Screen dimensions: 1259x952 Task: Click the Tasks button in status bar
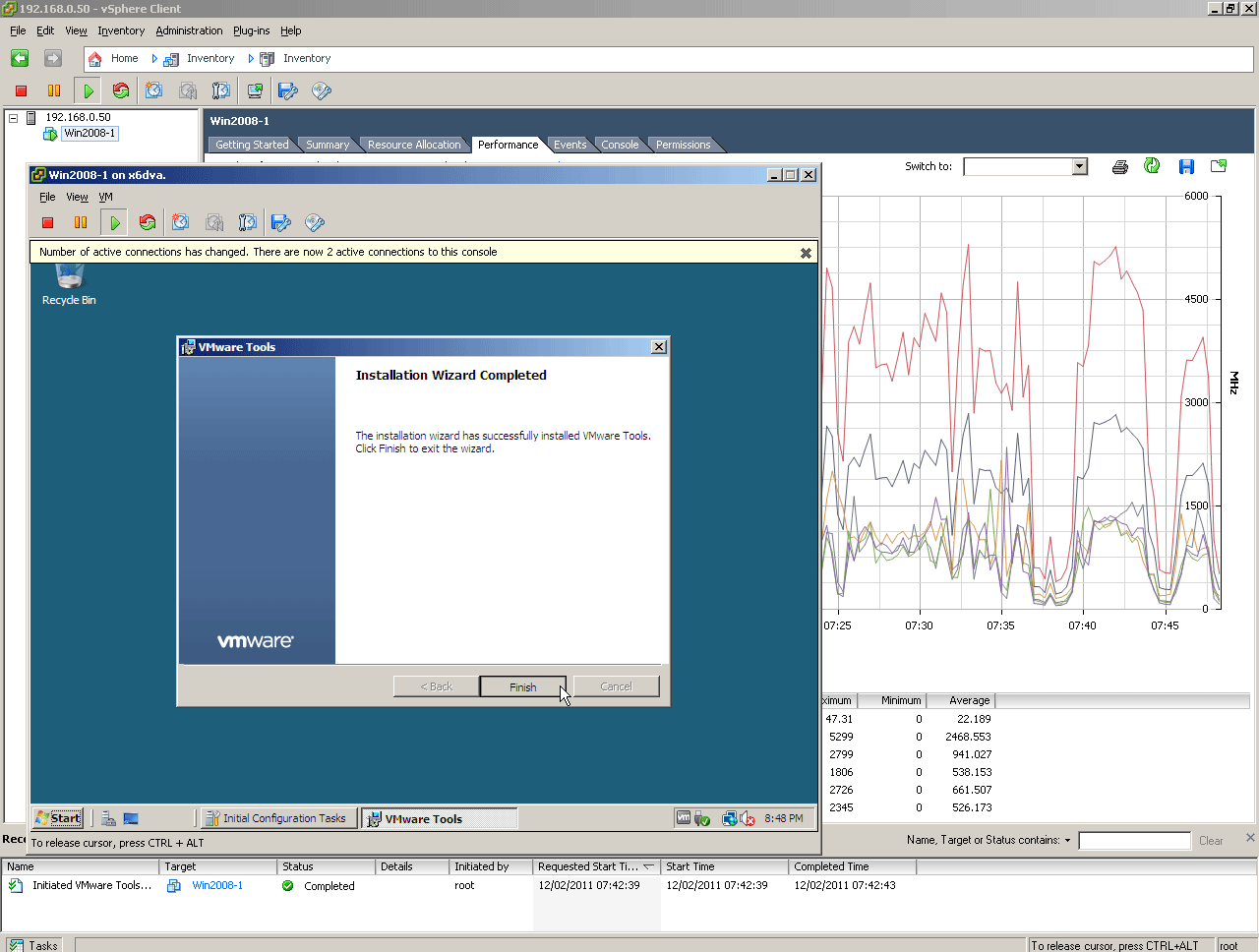pos(33,945)
